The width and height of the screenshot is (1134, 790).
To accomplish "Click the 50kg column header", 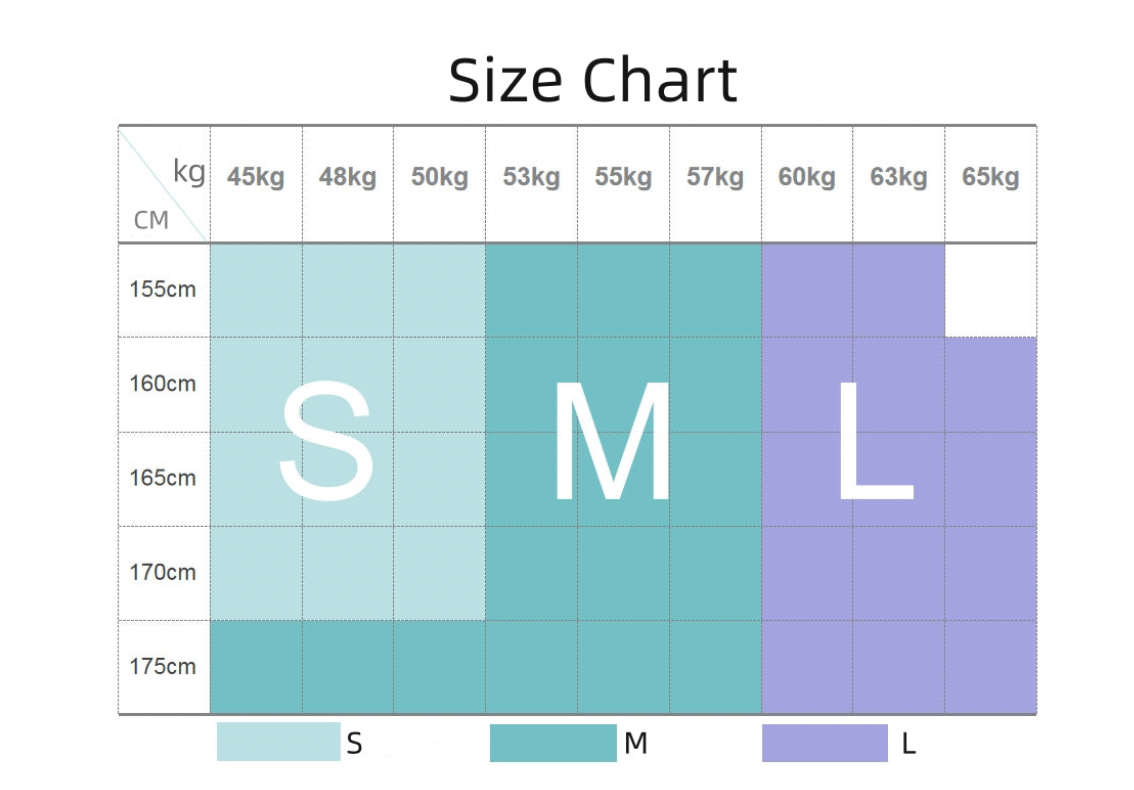I will pyautogui.click(x=440, y=178).
